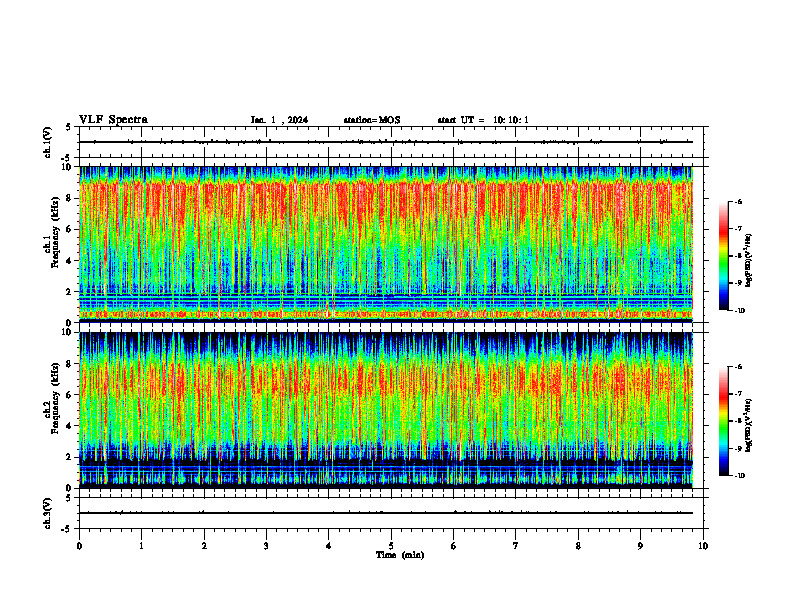Select the "Jan. 1, 2024" date text
Image resolution: width=792 pixels, height=612 pixels.
click(279, 120)
